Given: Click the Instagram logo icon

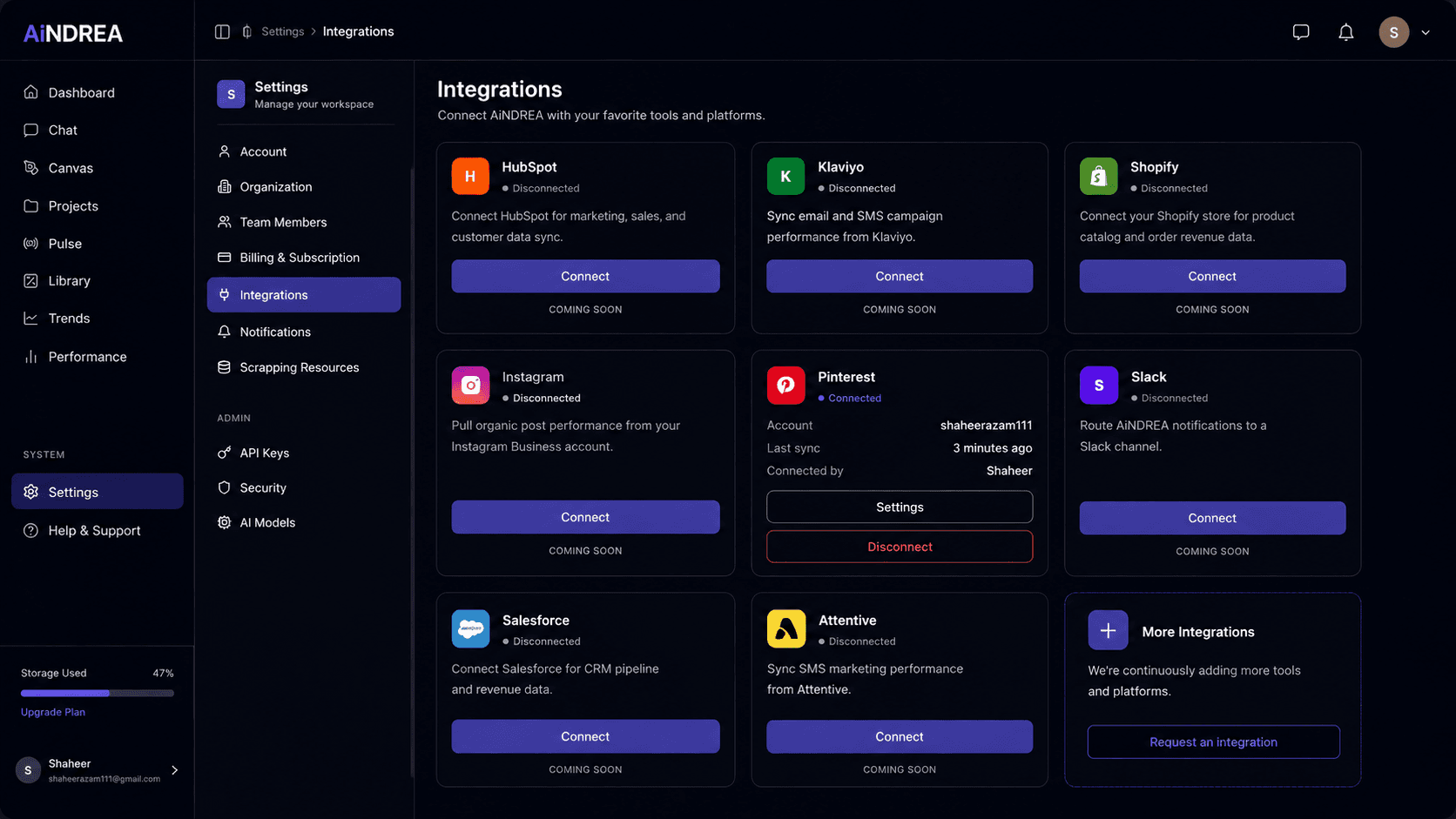Looking at the screenshot, I should (470, 386).
